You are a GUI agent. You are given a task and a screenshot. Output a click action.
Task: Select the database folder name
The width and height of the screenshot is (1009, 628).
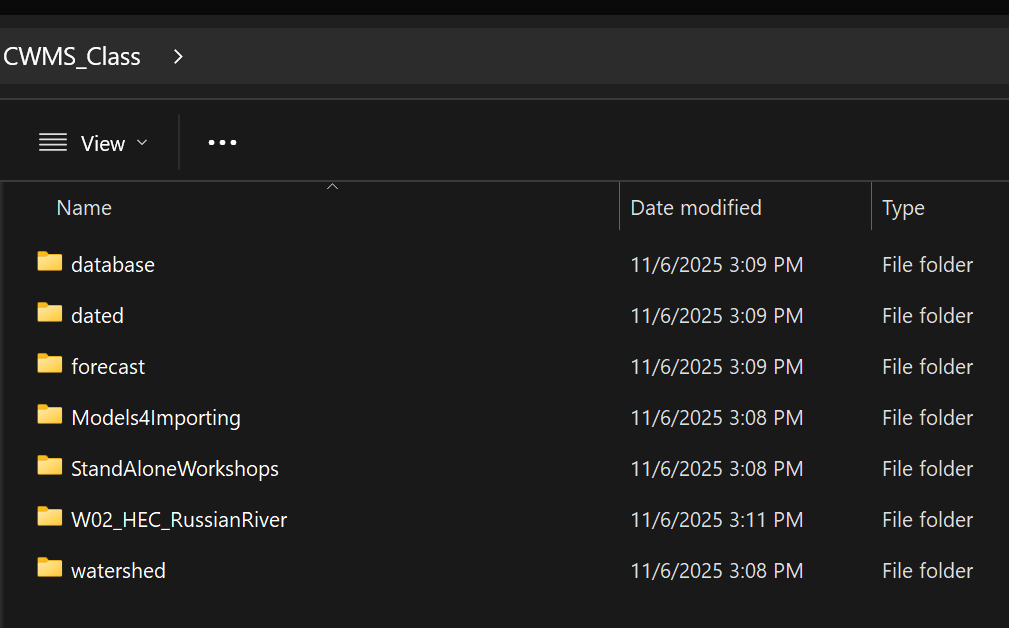point(113,265)
